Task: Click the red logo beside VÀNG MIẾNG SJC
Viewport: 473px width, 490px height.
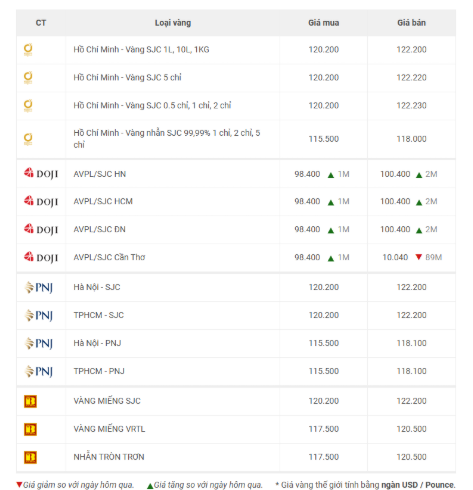Action: click(30, 401)
